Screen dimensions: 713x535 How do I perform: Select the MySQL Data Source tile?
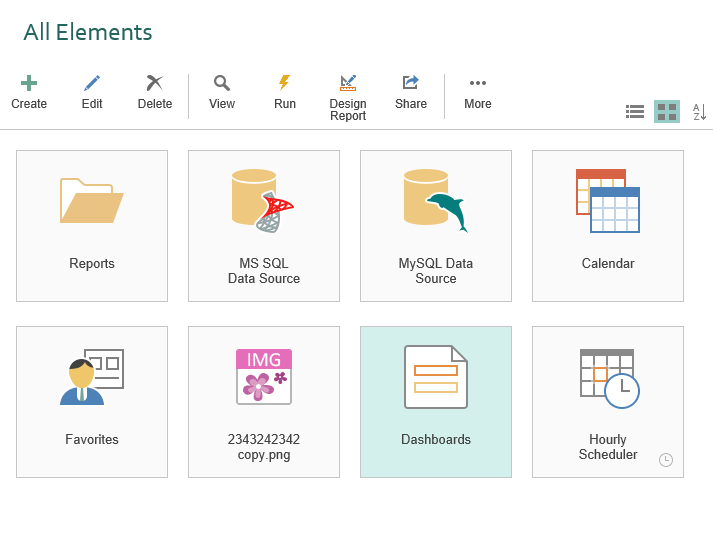pyautogui.click(x=436, y=226)
